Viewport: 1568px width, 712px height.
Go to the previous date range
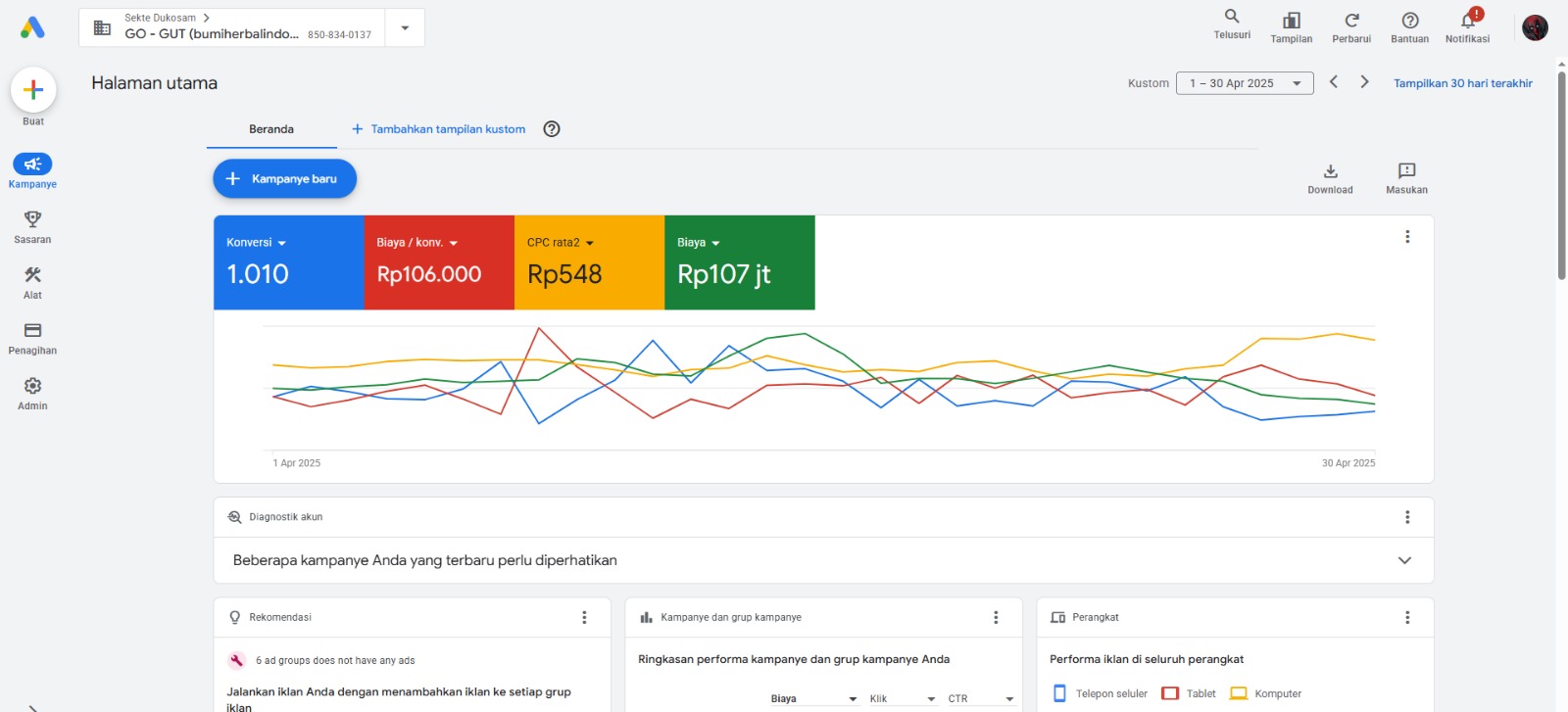coord(1334,82)
